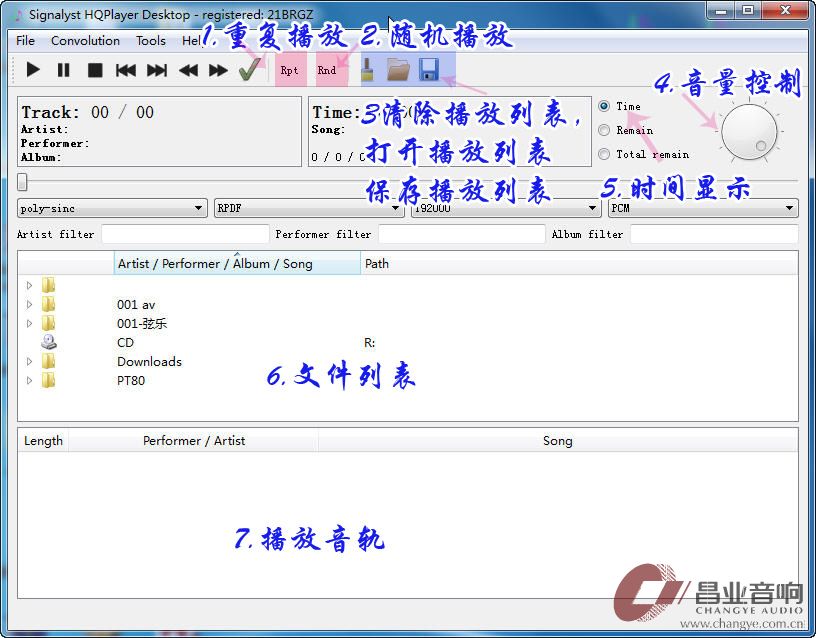Viewport: 816px width, 638px height.
Task: Select the Time radio button
Action: 604,106
